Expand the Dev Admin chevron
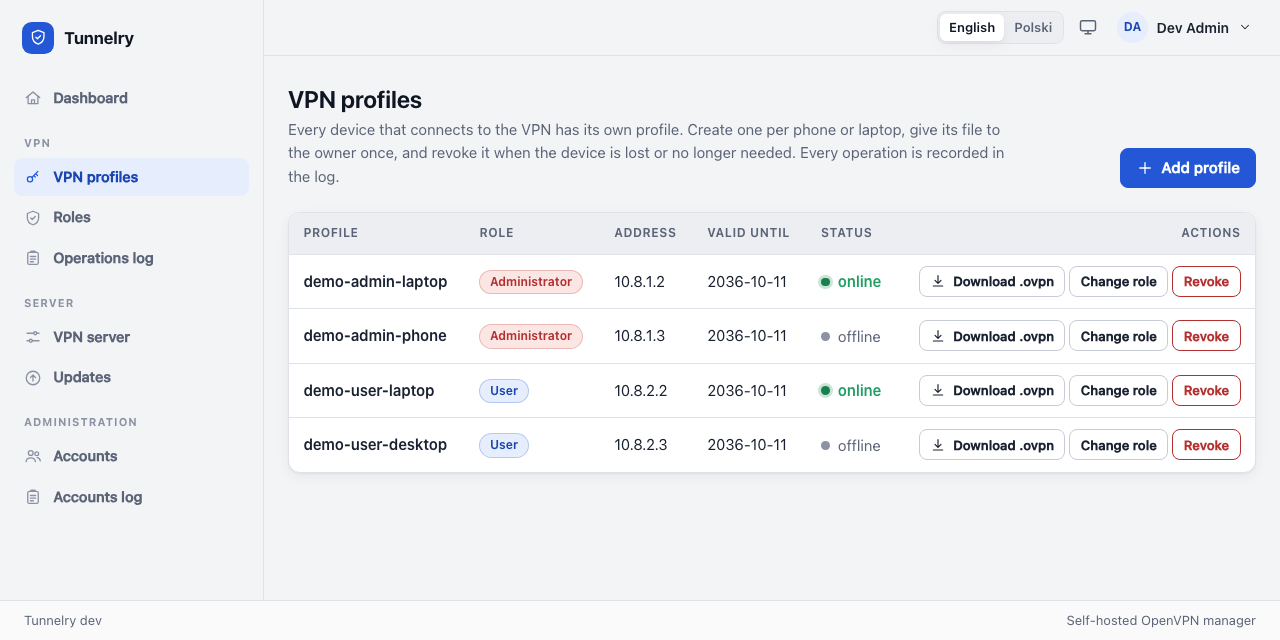 coord(1245,27)
